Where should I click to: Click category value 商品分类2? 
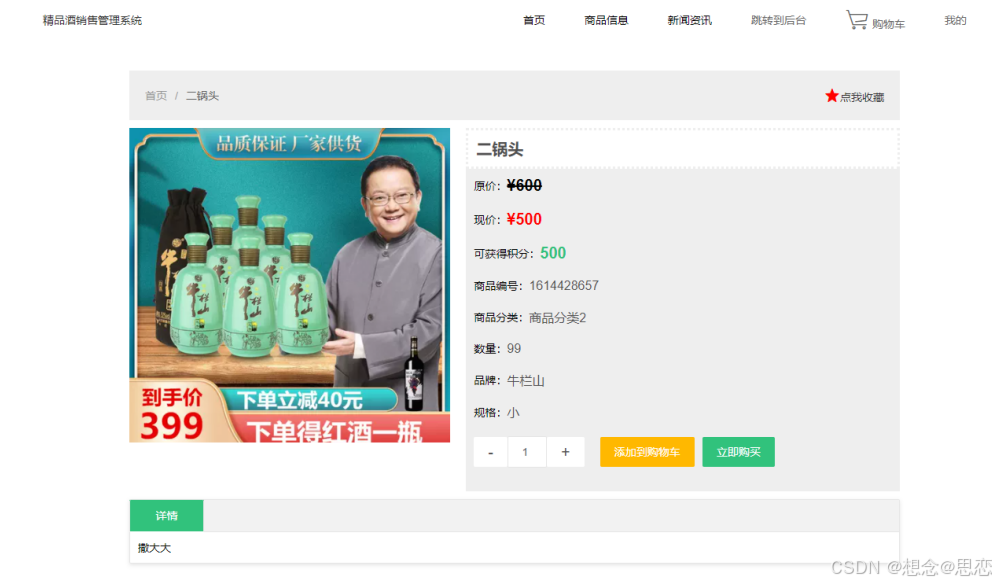click(x=557, y=318)
